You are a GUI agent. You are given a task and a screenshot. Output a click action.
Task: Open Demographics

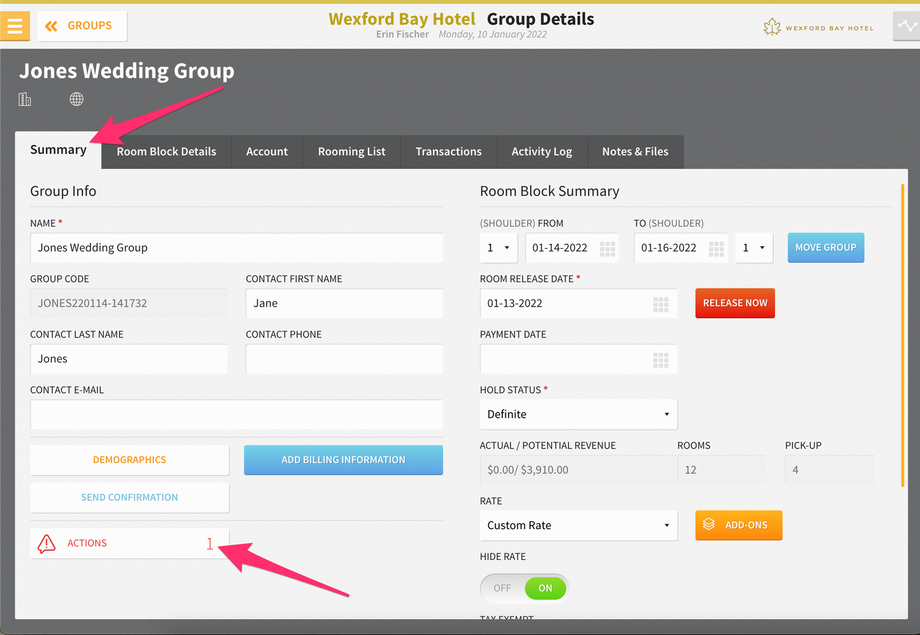click(x=130, y=460)
